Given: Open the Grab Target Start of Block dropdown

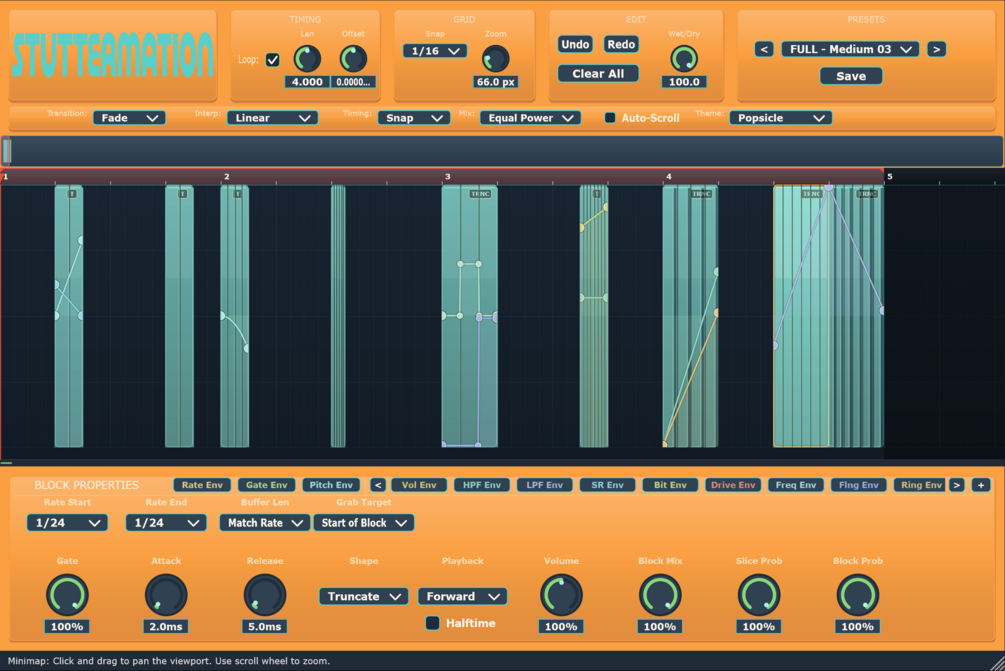Looking at the screenshot, I should tap(363, 523).
